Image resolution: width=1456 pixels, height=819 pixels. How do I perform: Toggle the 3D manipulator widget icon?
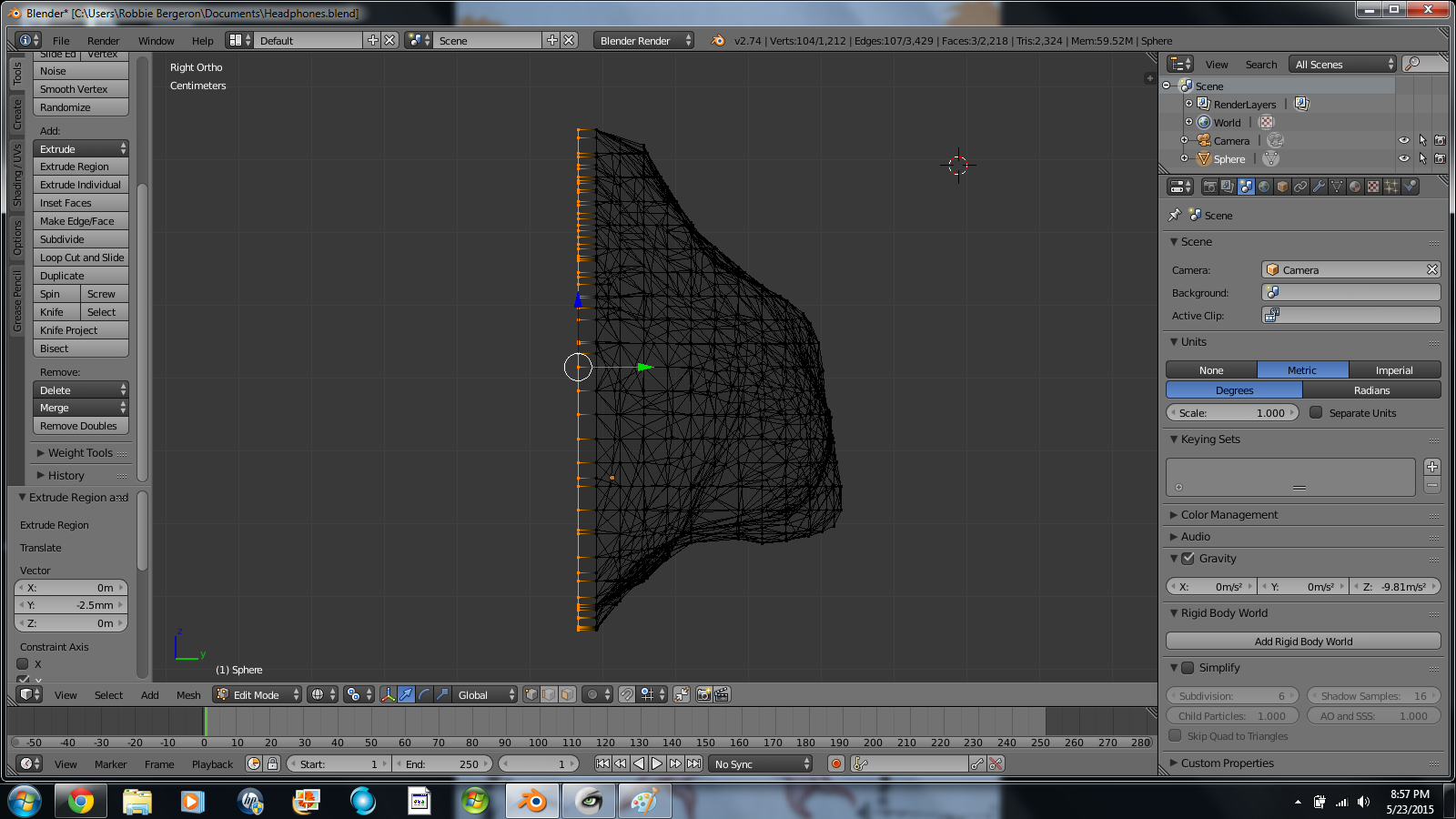coord(389,694)
